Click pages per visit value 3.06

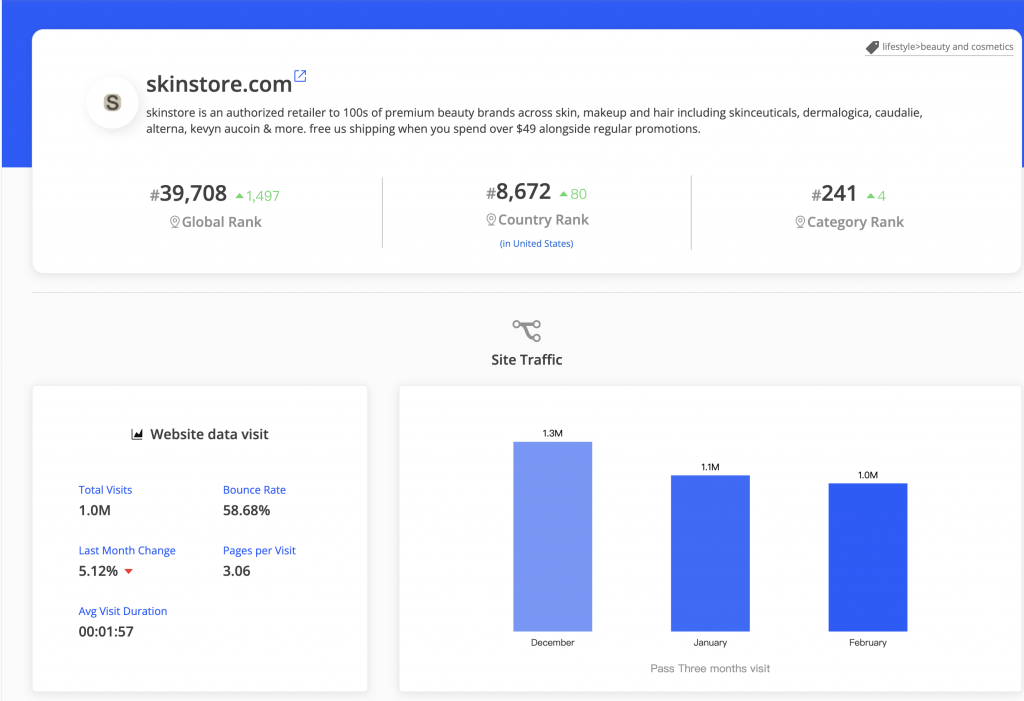click(236, 571)
